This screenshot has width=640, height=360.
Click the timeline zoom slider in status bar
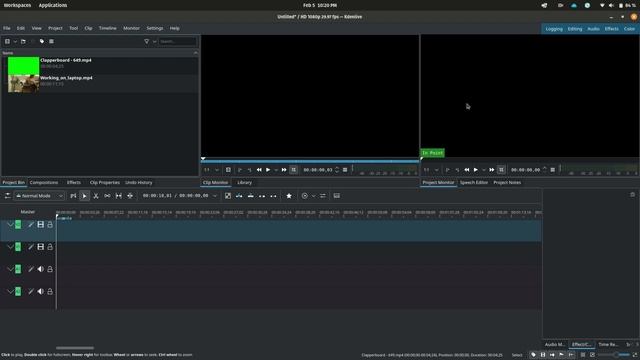tap(614, 355)
